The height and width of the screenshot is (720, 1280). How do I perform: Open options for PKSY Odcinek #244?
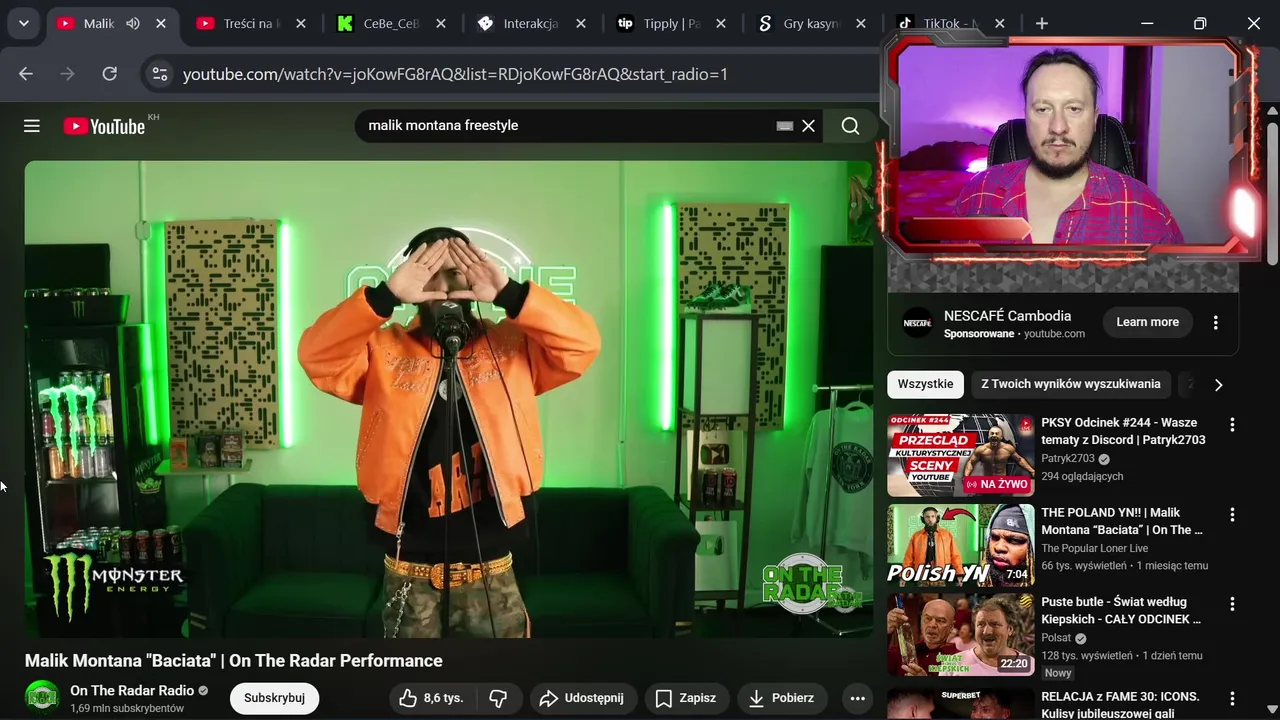click(1232, 425)
